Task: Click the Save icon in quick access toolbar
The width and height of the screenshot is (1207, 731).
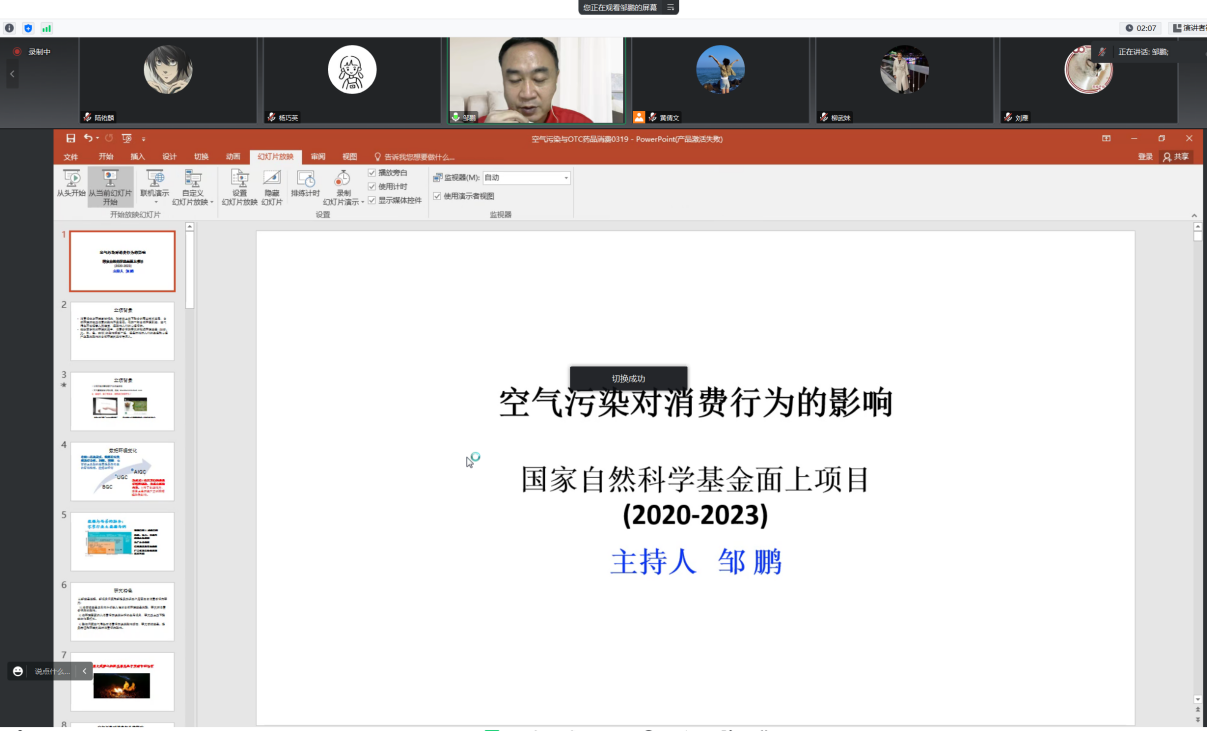Action: (x=71, y=138)
